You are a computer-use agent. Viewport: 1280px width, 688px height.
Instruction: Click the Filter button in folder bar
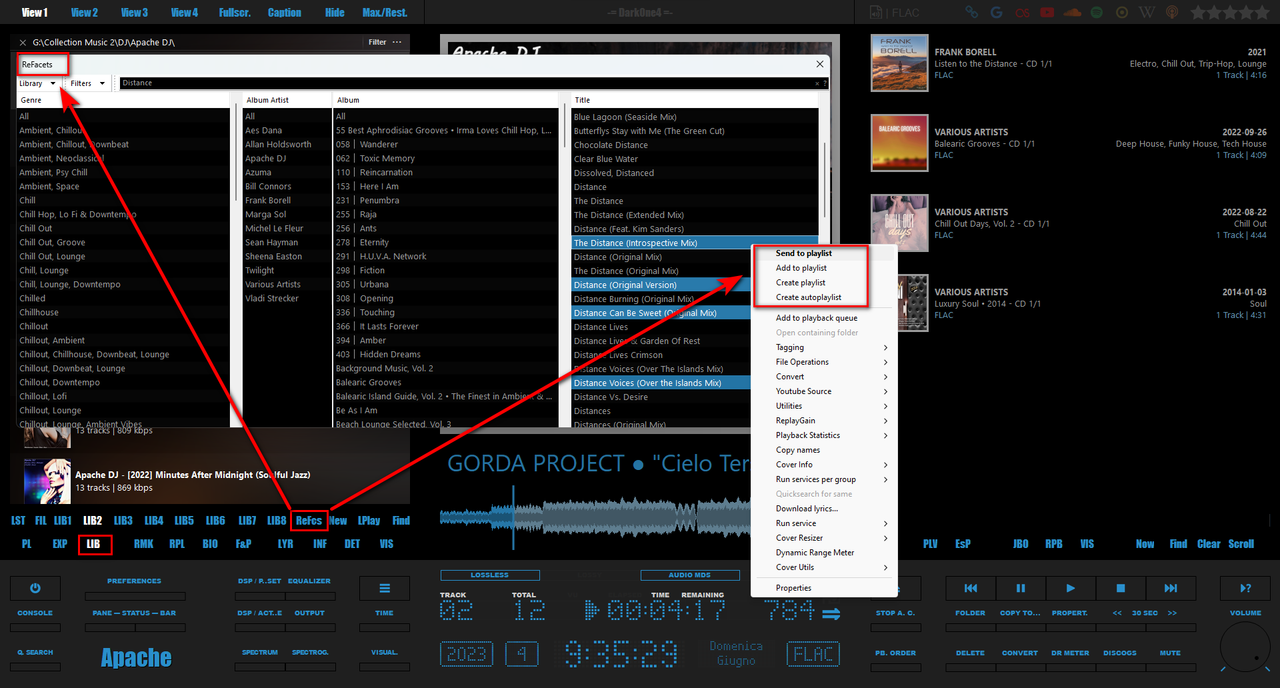click(x=377, y=42)
